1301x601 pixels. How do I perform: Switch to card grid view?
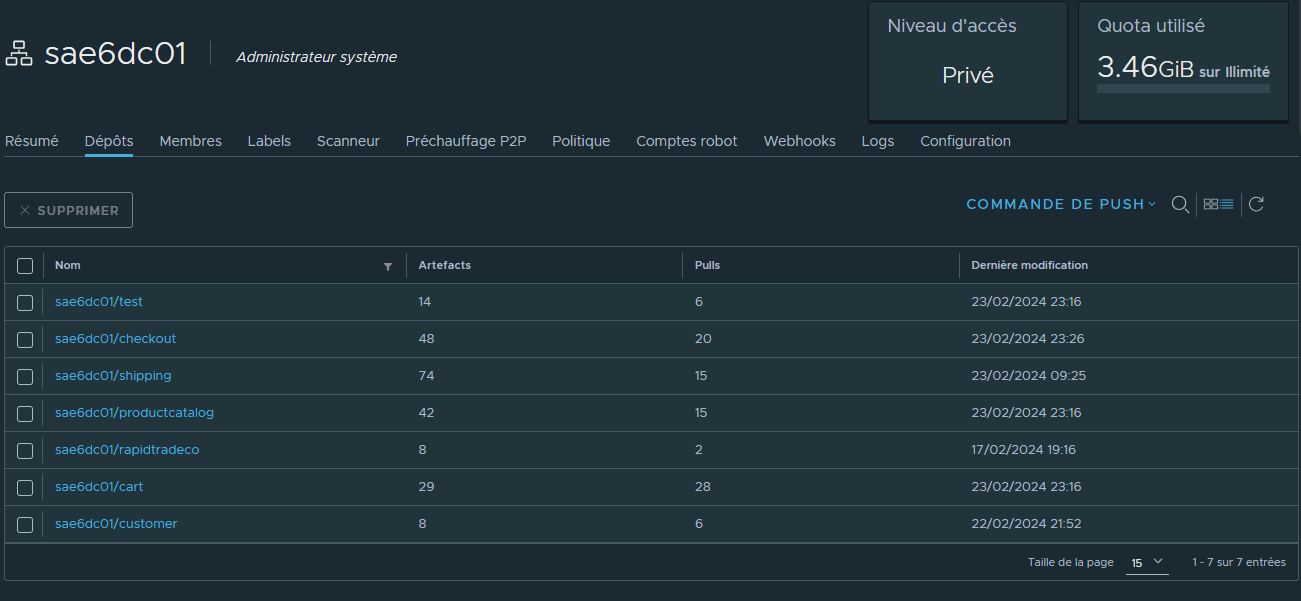point(1210,204)
